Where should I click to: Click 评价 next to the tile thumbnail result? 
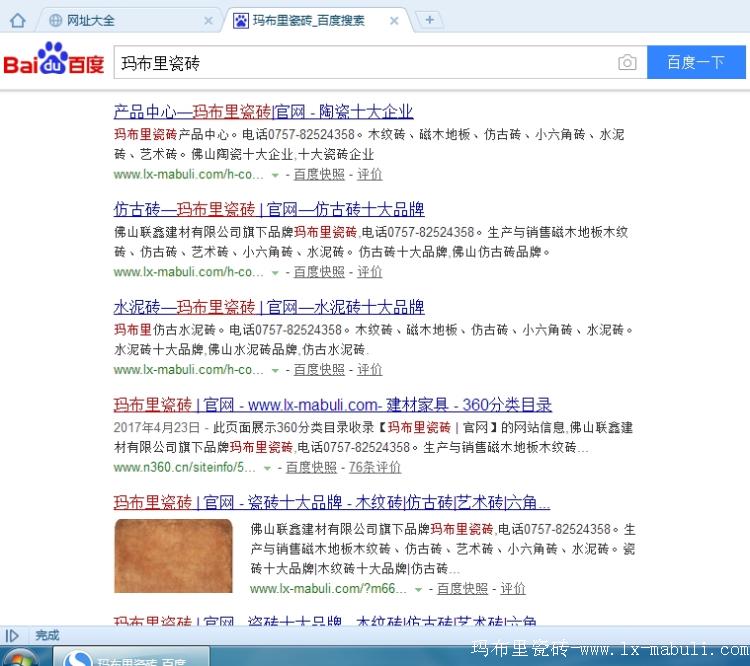513,589
